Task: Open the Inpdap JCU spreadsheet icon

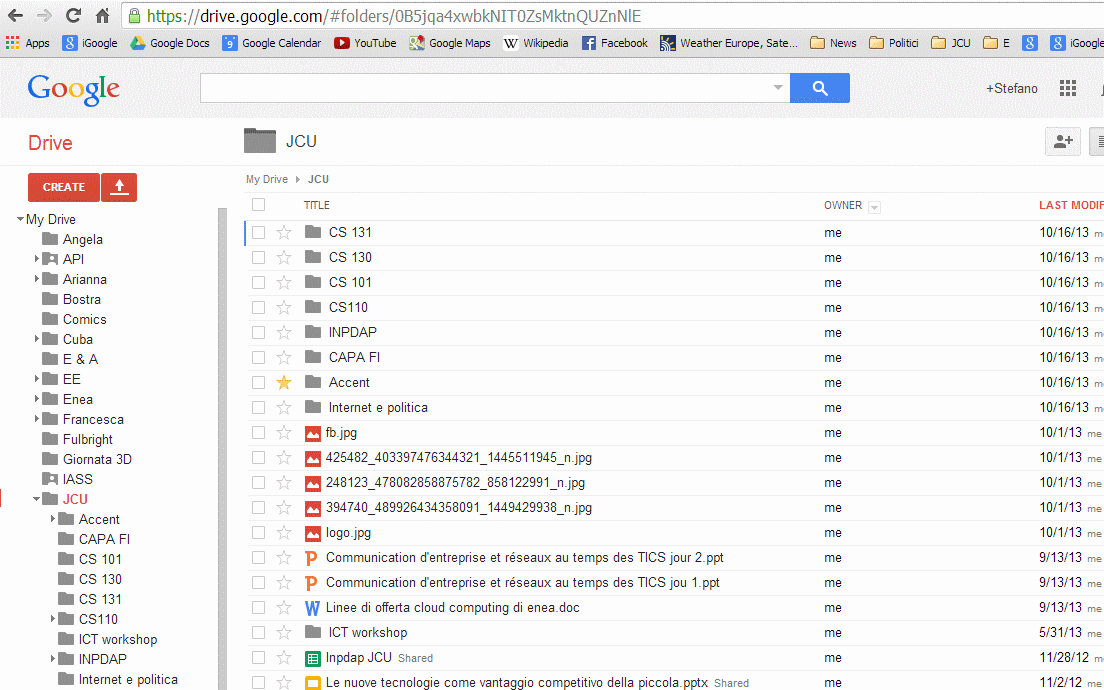Action: pyautogui.click(x=312, y=658)
